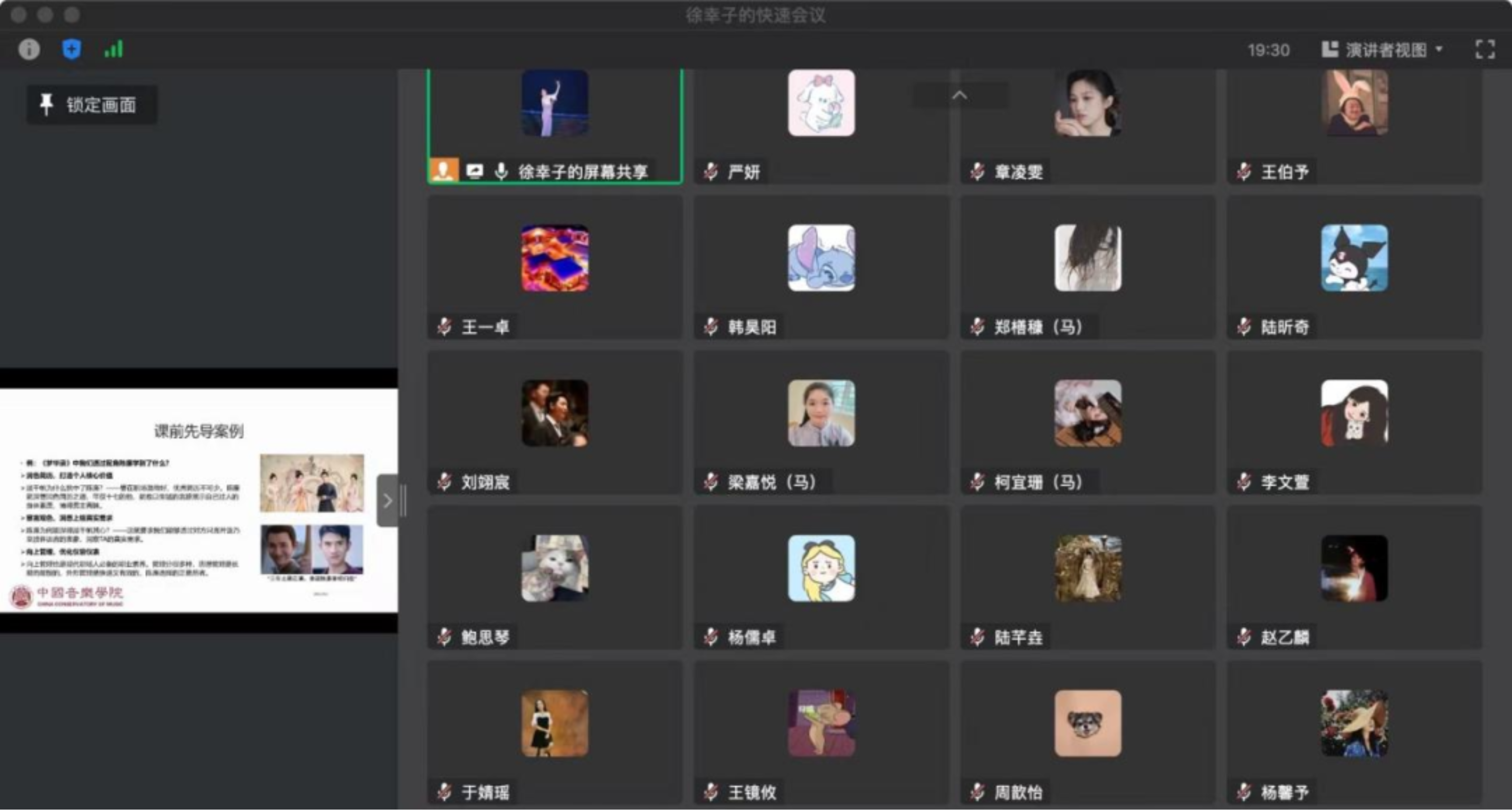Screen dimensions: 1512x810
Task: Click muted mic icon next to 鲍思琴
Action: 444,637
